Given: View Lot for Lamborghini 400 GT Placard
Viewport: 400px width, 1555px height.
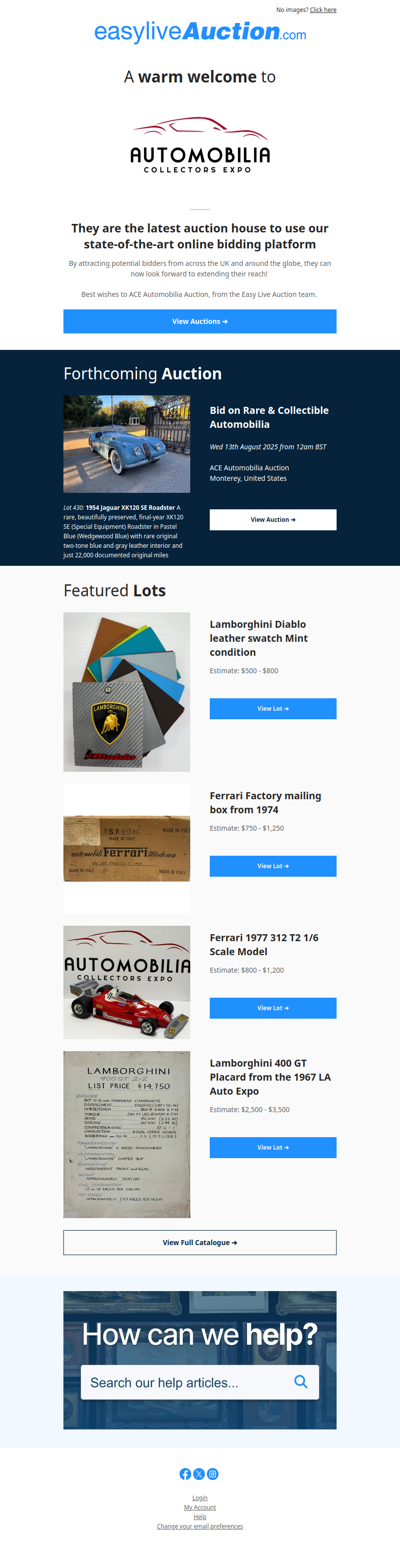Looking at the screenshot, I should pyautogui.click(x=273, y=1148).
